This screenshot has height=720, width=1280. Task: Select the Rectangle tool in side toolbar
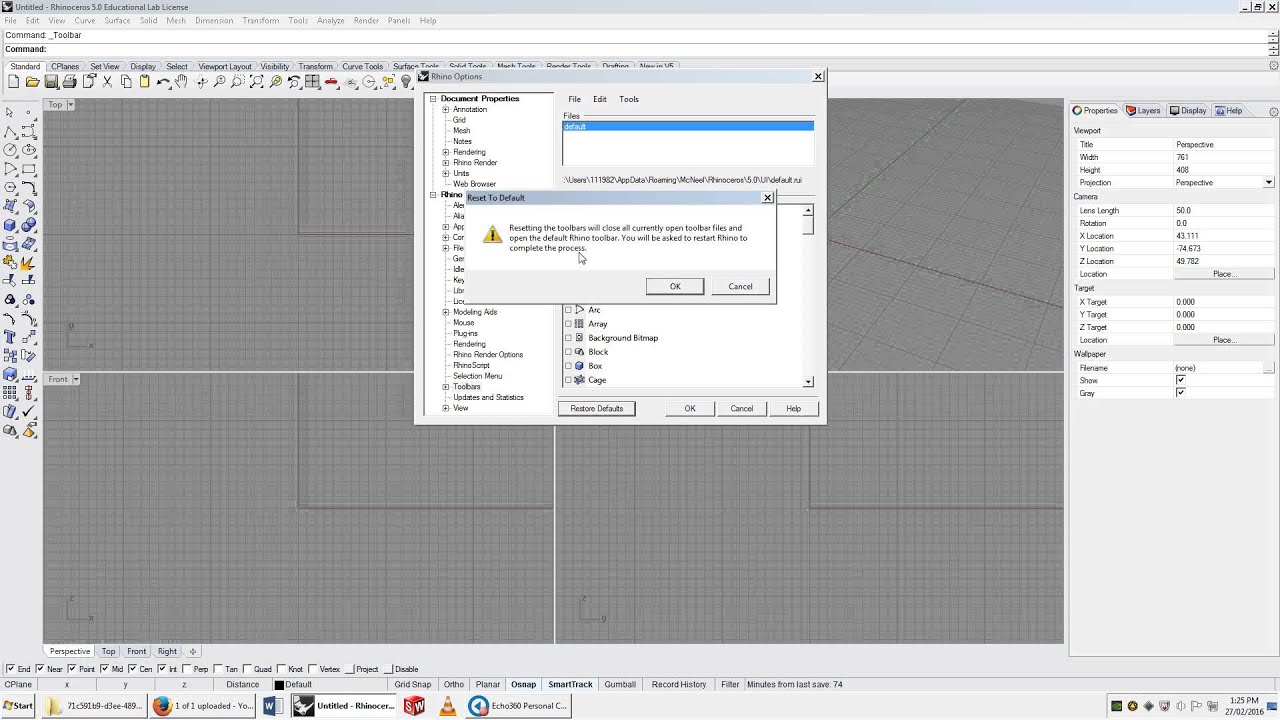tap(29, 169)
